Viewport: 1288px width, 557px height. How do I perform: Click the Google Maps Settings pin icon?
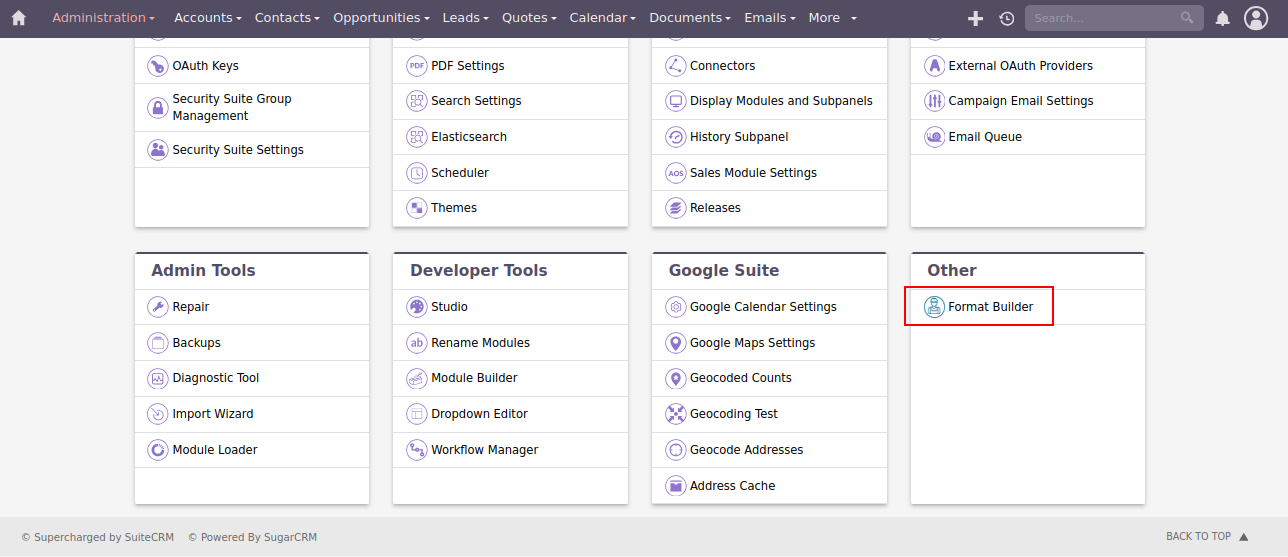675,343
